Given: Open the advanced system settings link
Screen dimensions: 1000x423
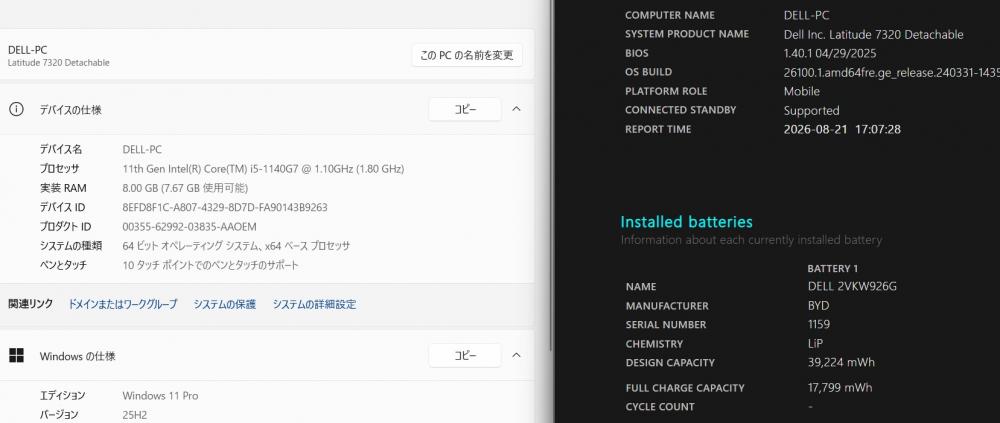Looking at the screenshot, I should (314, 304).
